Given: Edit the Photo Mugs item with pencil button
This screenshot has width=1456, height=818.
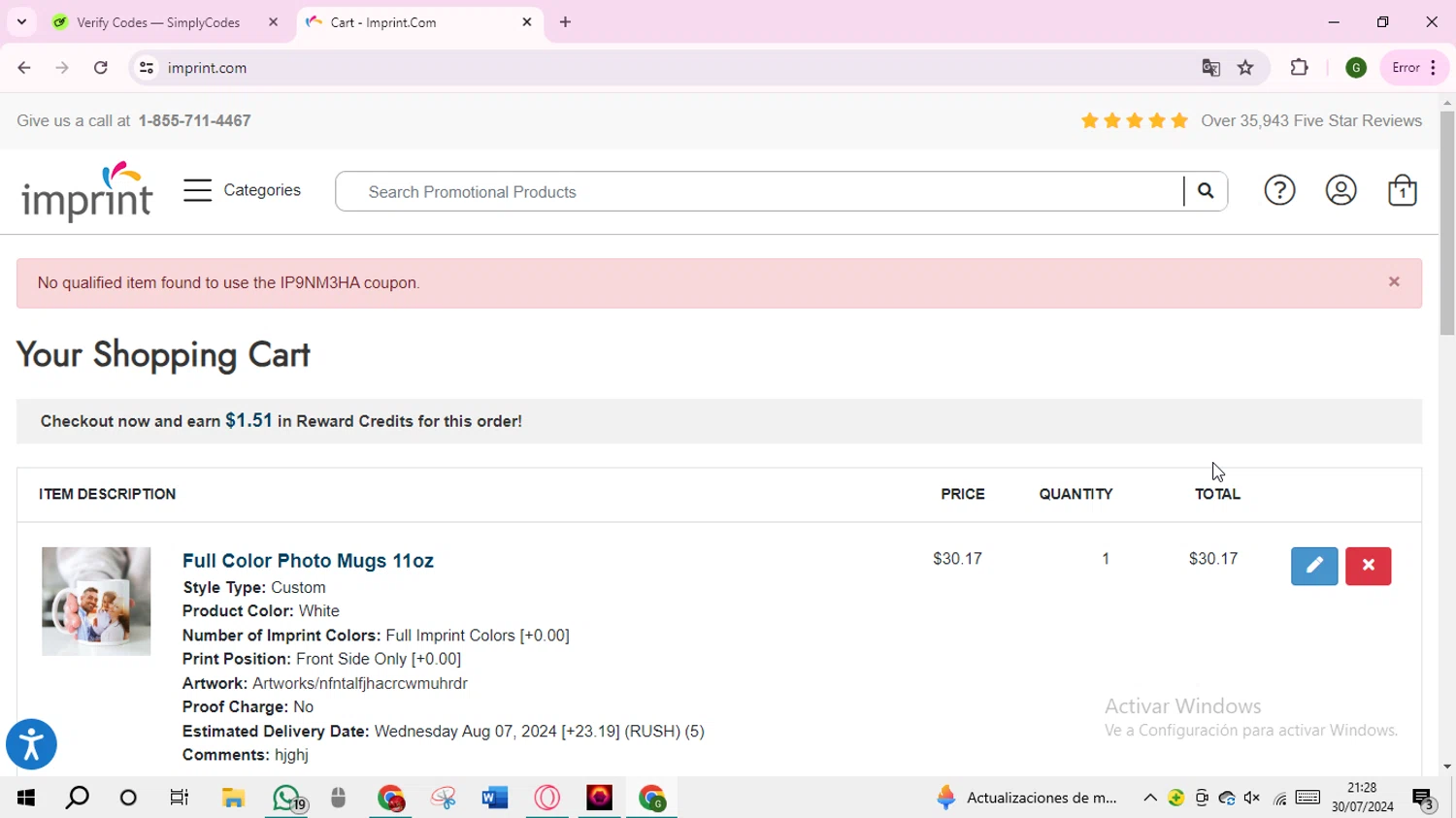Looking at the screenshot, I should tap(1314, 567).
